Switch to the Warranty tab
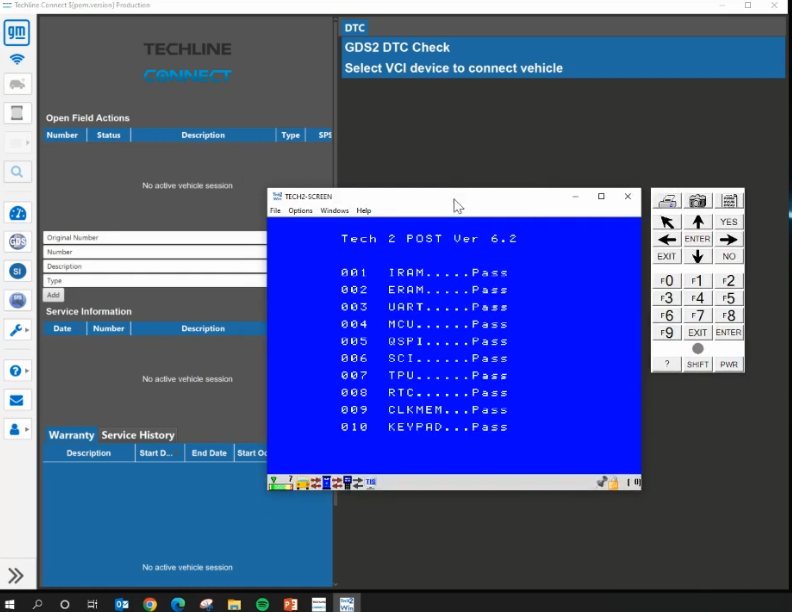The width and height of the screenshot is (792, 612). click(x=71, y=435)
